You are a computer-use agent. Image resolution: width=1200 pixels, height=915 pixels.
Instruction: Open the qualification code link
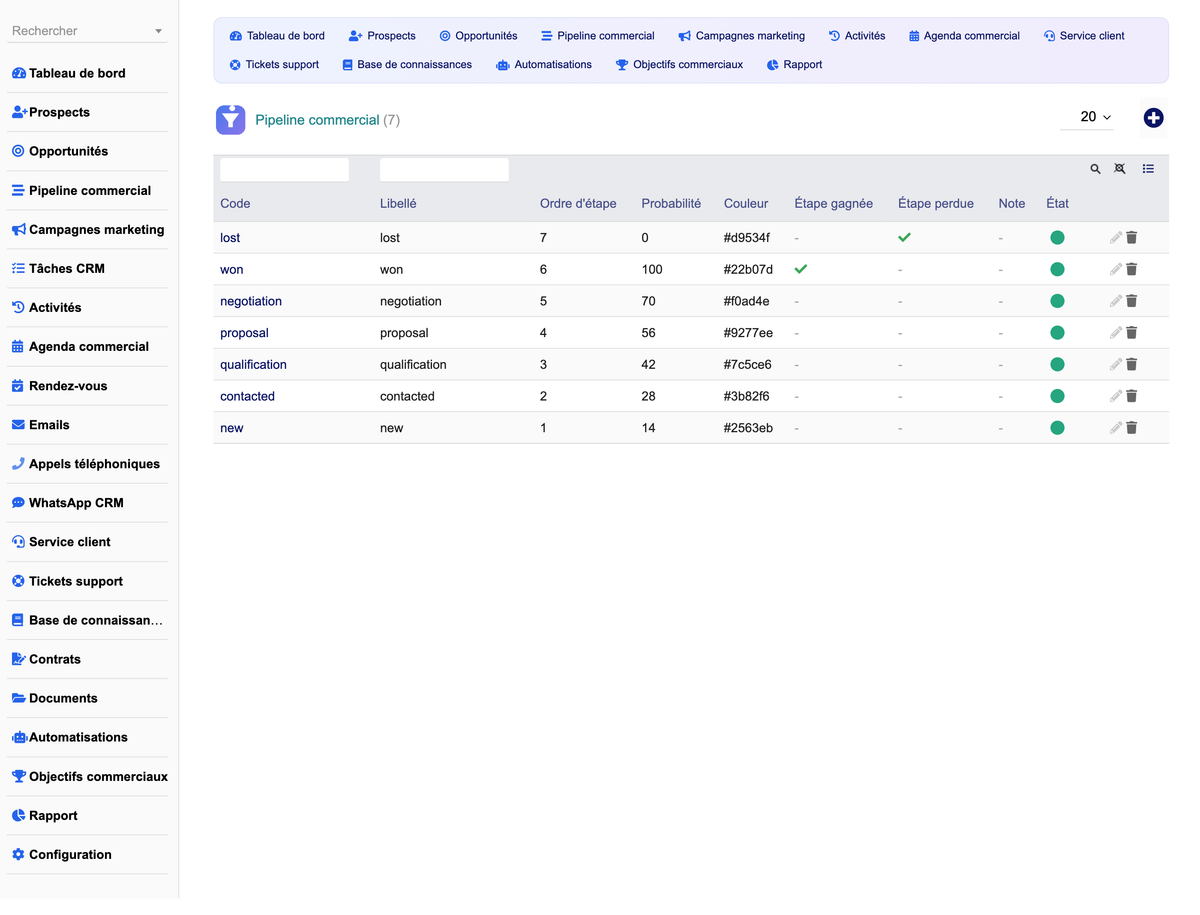pyautogui.click(x=253, y=365)
